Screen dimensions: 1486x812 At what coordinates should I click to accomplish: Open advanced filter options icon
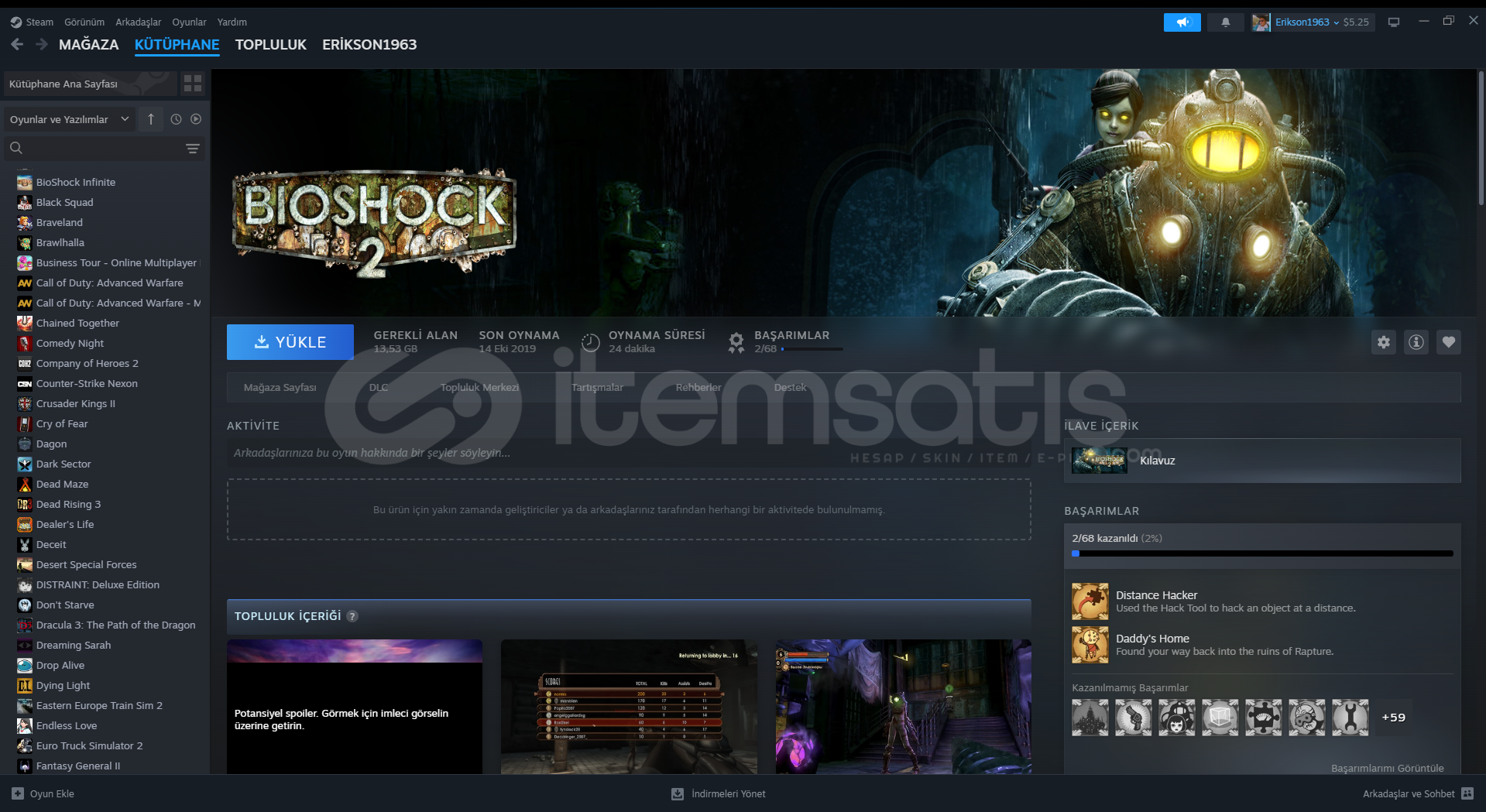pos(193,148)
